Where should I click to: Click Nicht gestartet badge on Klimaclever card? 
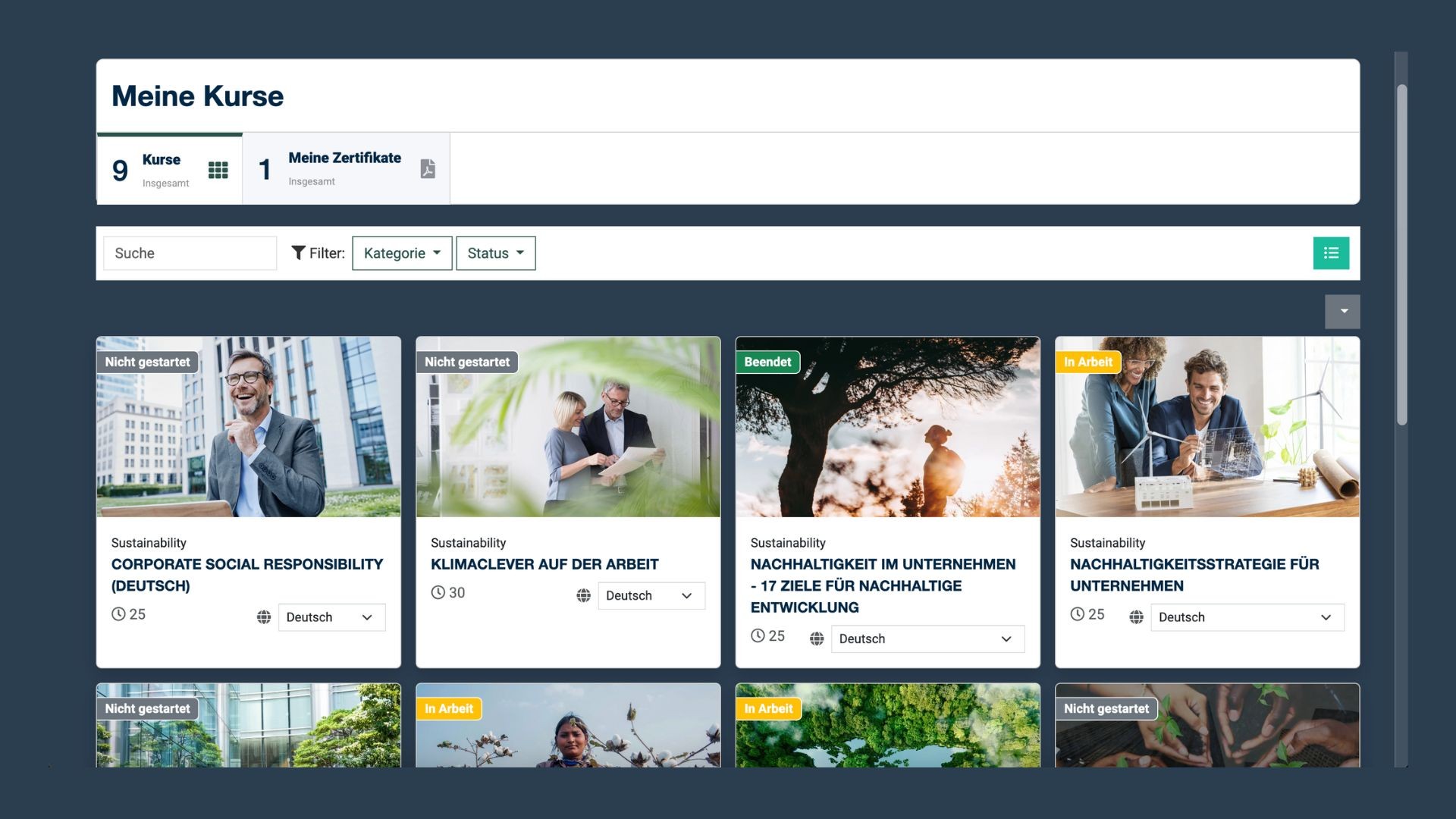467,362
